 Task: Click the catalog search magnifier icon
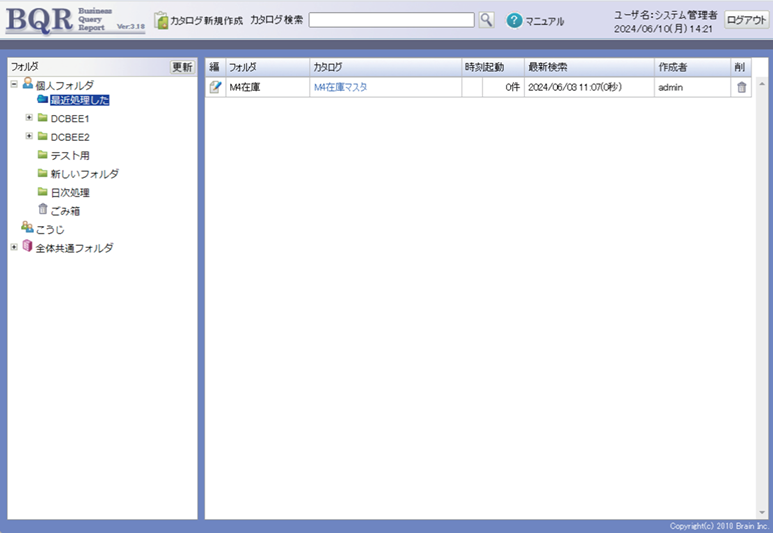486,20
